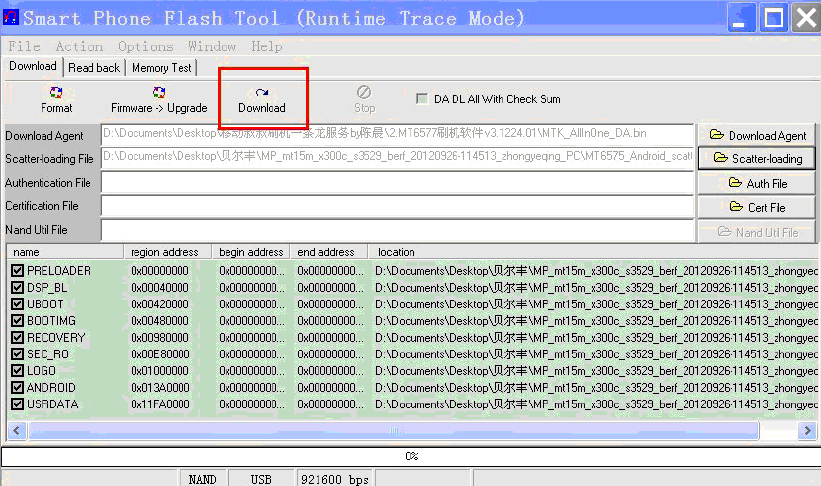Click the Scatter-loading button
Screen dimensions: 821x486
[x=757, y=158]
